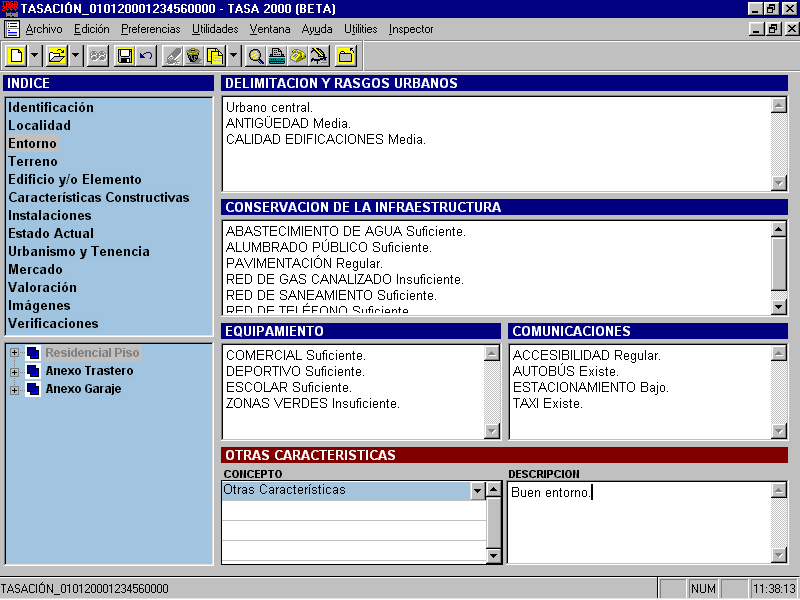This screenshot has width=800, height=600.
Task: Open Urbanismo y Tenencia section
Action: [x=79, y=252]
